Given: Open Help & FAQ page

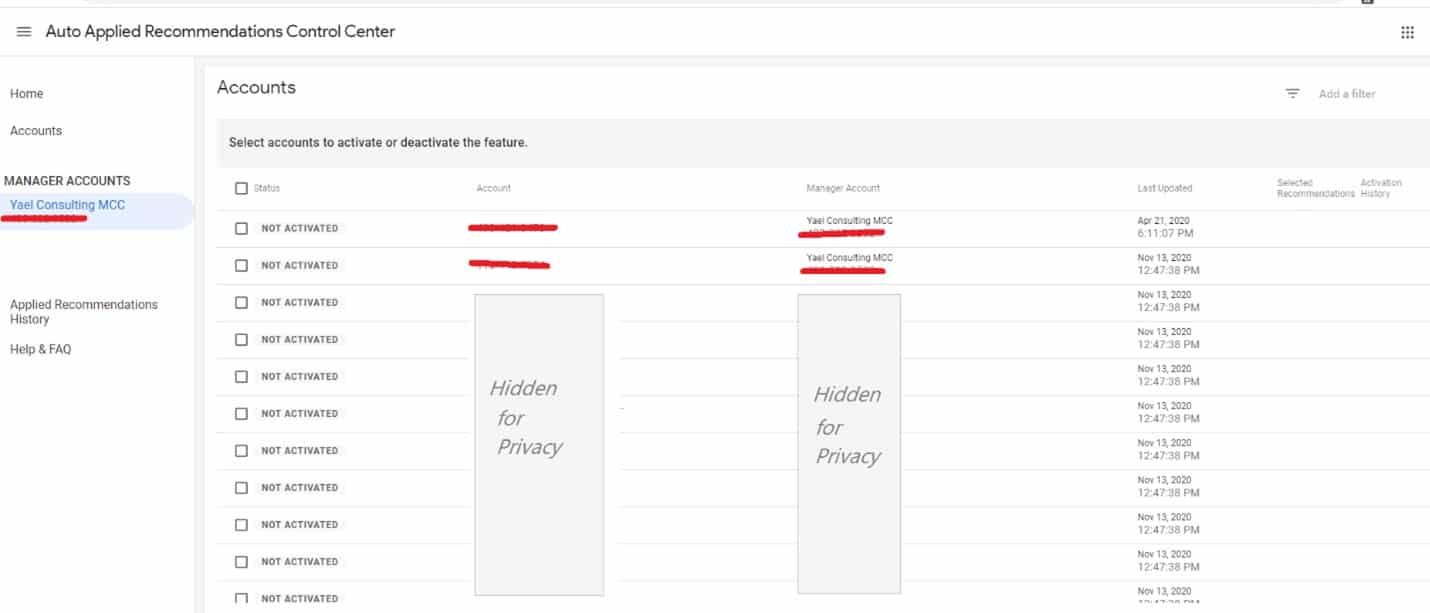Looking at the screenshot, I should pos(40,349).
